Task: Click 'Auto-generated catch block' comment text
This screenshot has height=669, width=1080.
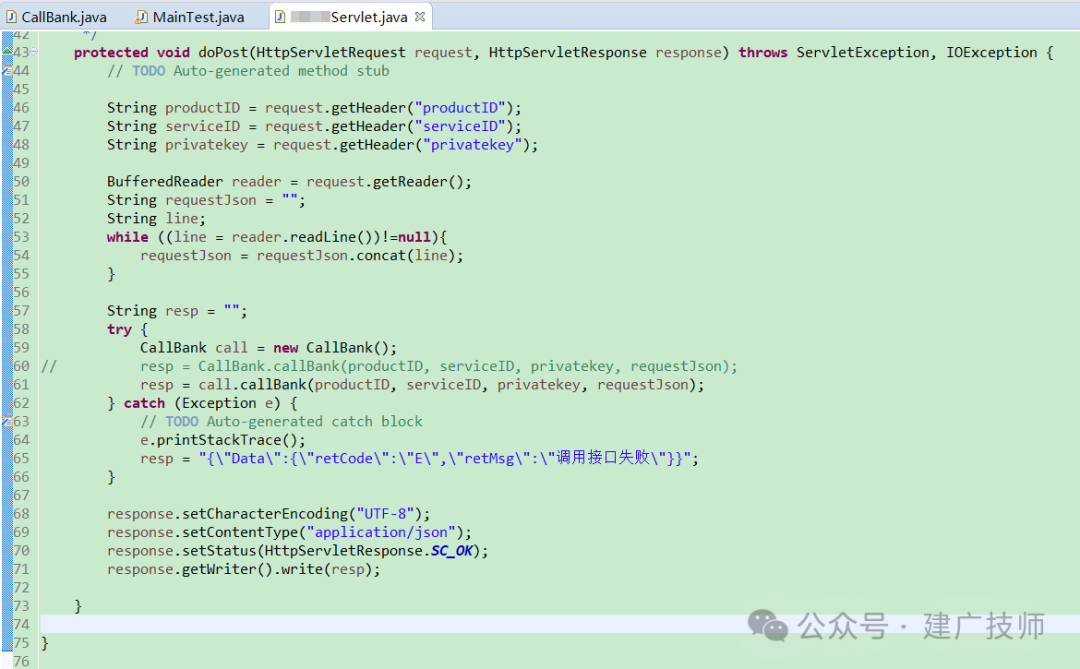Action: 314,421
